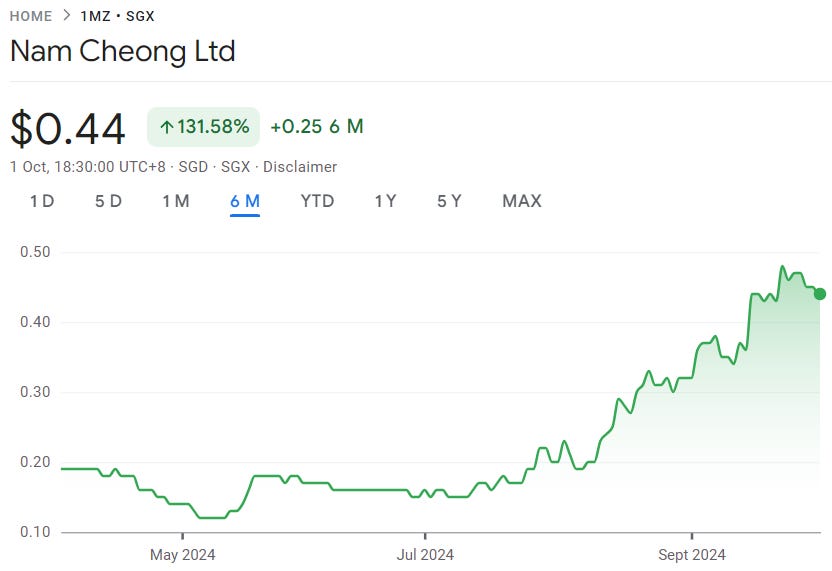This screenshot has width=832, height=571.
Task: Click the 1 Oct, 18:30:00 UTC+8 timestamp
Action: click(88, 167)
